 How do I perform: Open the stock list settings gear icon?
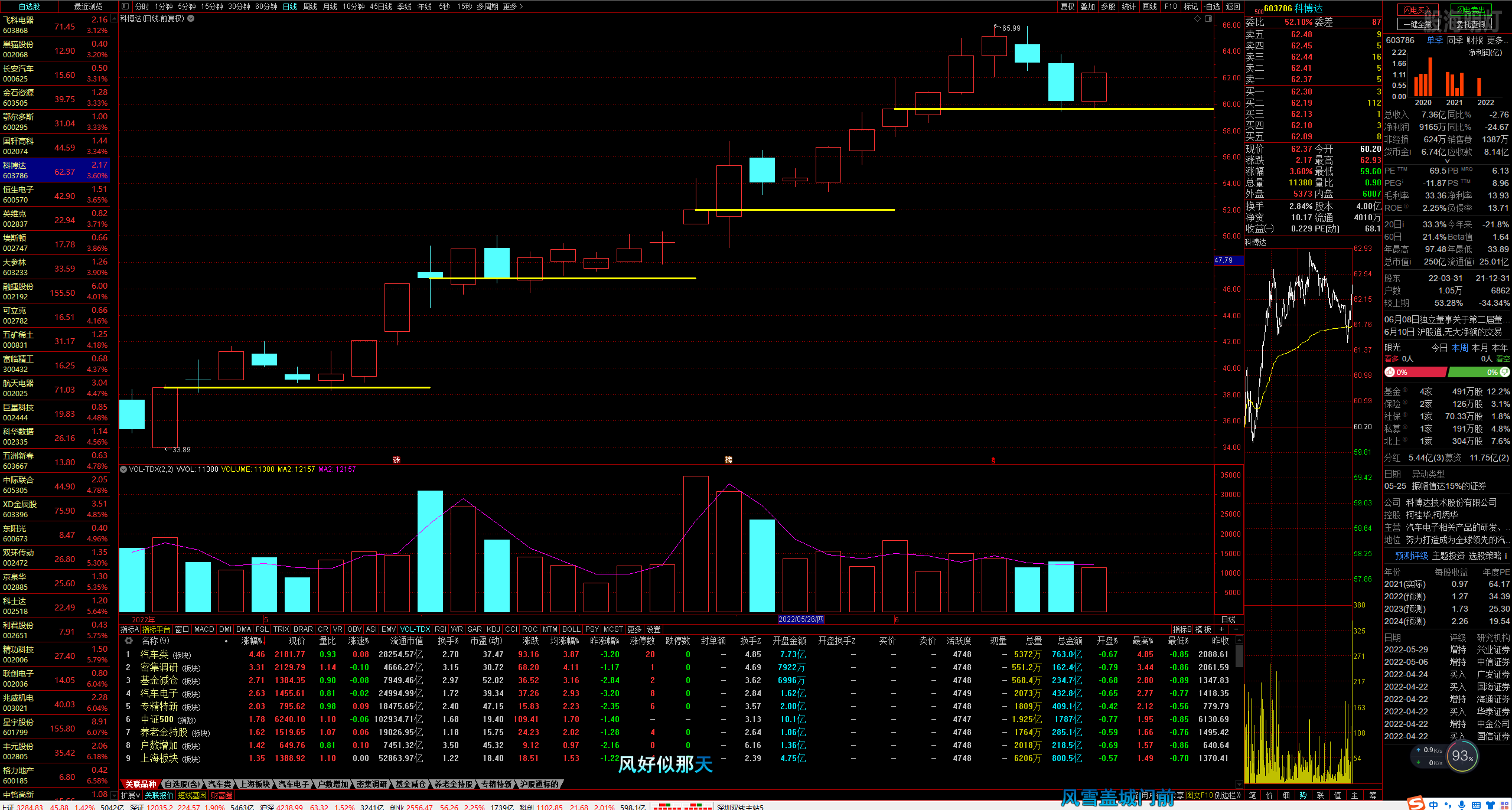coord(129,641)
